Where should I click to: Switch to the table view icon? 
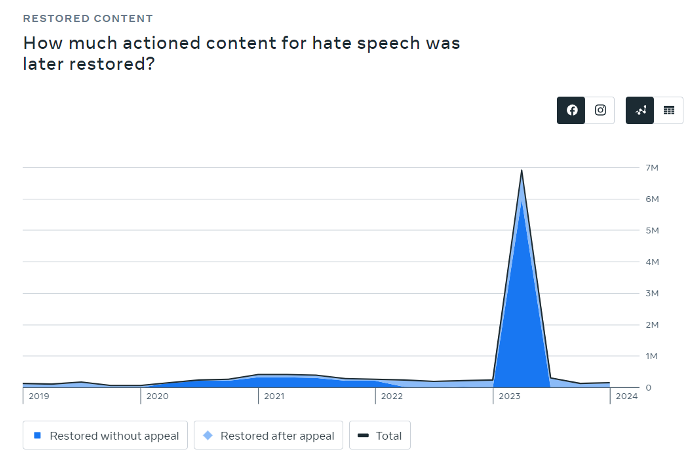[x=669, y=110]
